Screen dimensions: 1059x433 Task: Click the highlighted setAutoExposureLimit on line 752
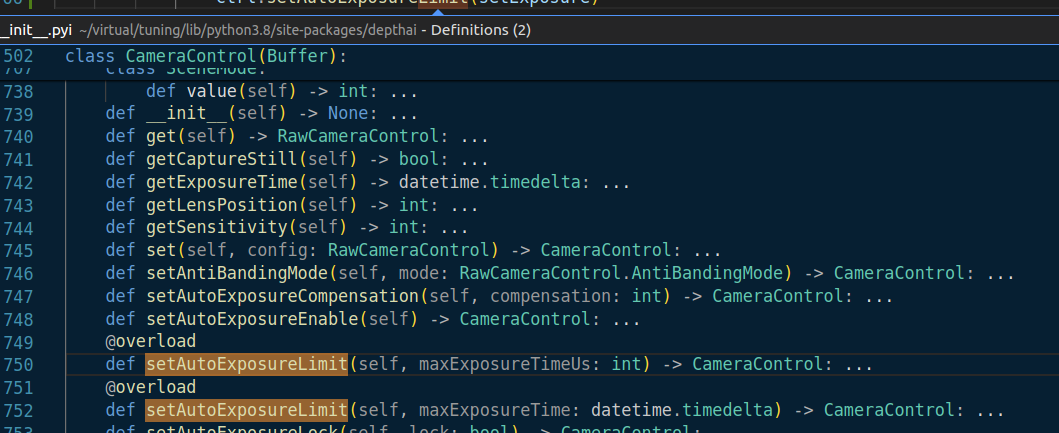[246, 410]
